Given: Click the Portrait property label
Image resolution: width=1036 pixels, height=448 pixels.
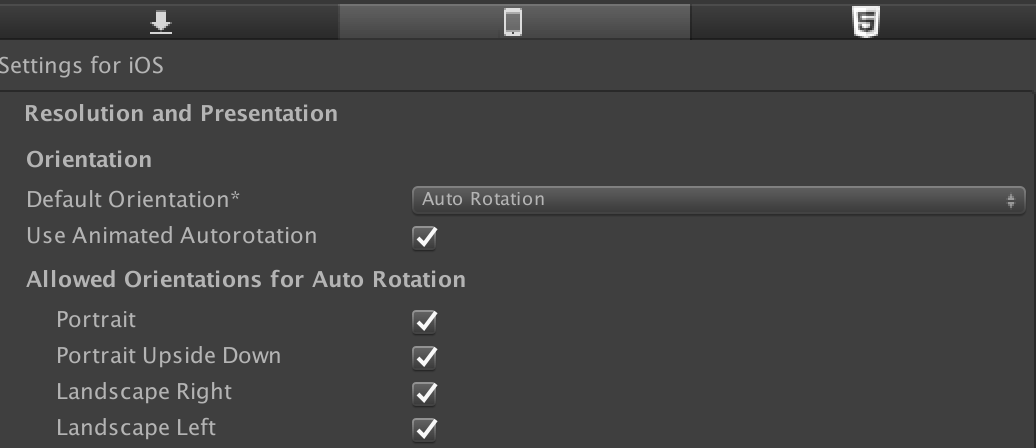Looking at the screenshot, I should click(x=96, y=320).
